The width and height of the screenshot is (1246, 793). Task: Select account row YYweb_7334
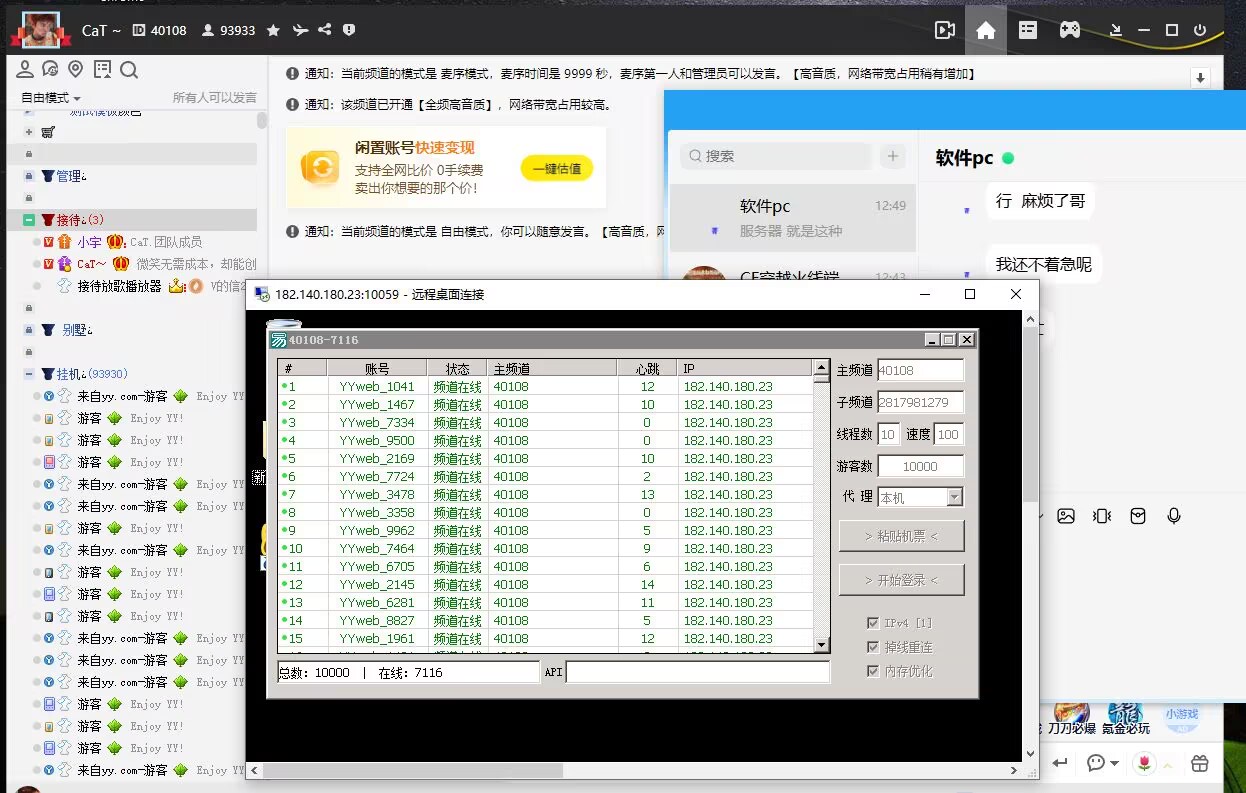pyautogui.click(x=546, y=422)
